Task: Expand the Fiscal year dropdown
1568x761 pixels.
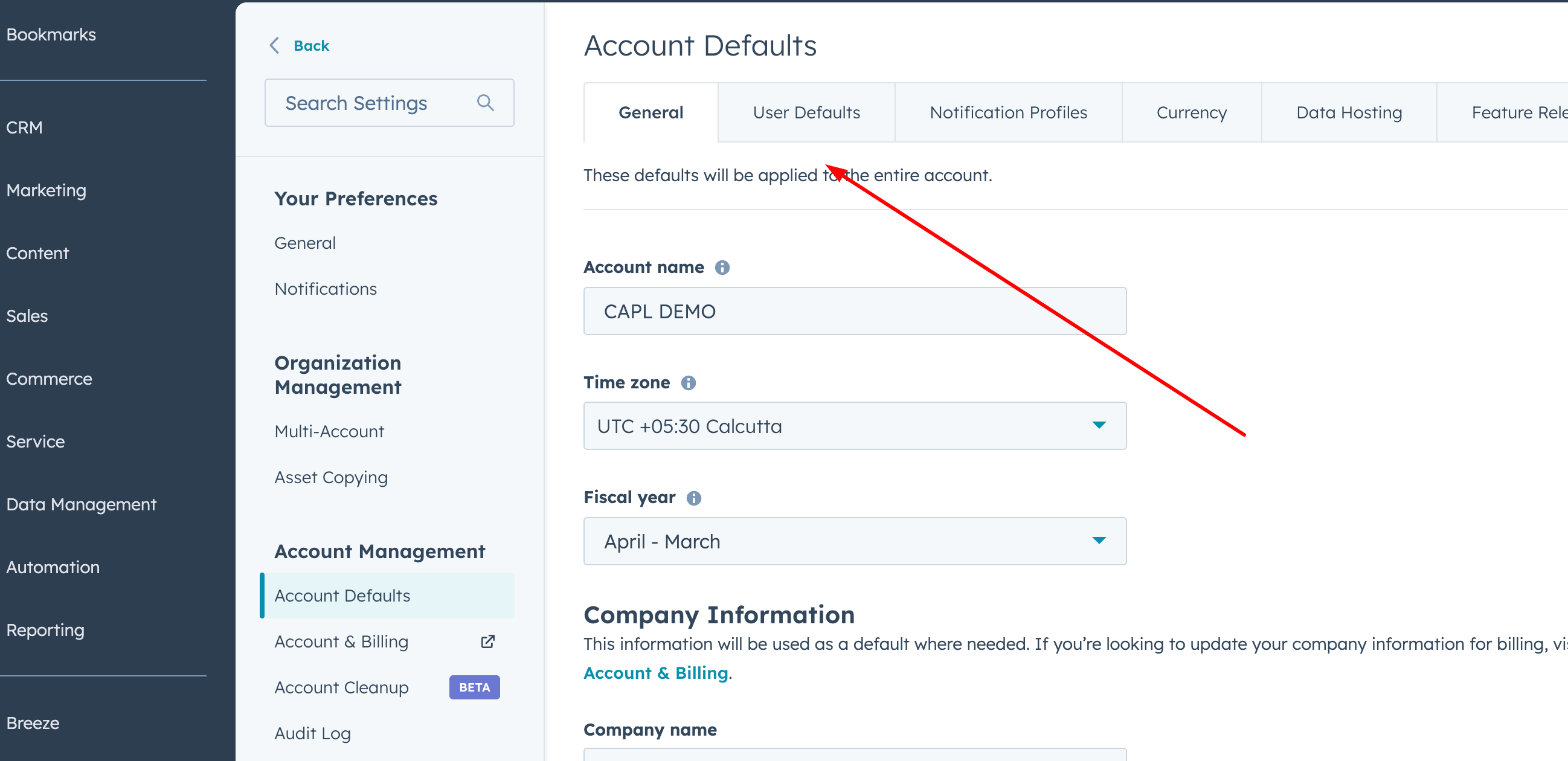Action: tap(854, 541)
